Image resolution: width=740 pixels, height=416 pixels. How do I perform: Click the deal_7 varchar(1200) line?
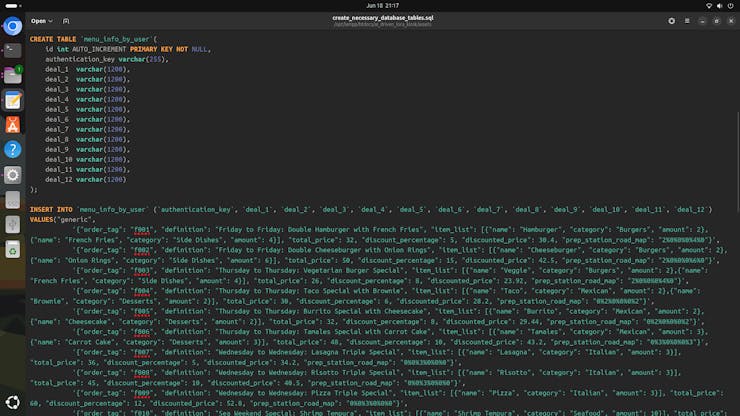[87, 129]
